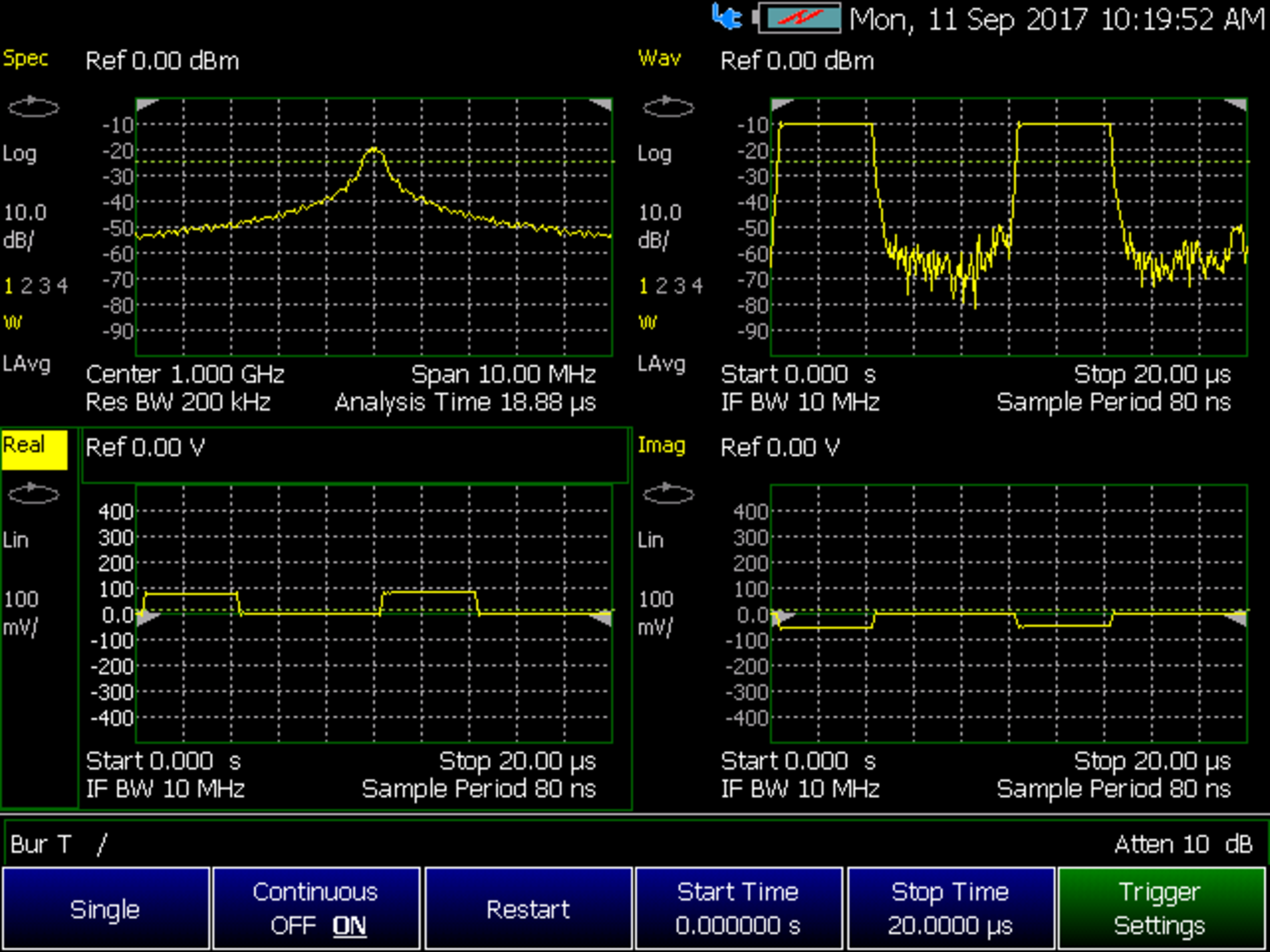Click the LAvg averaging indicator

(x=28, y=364)
